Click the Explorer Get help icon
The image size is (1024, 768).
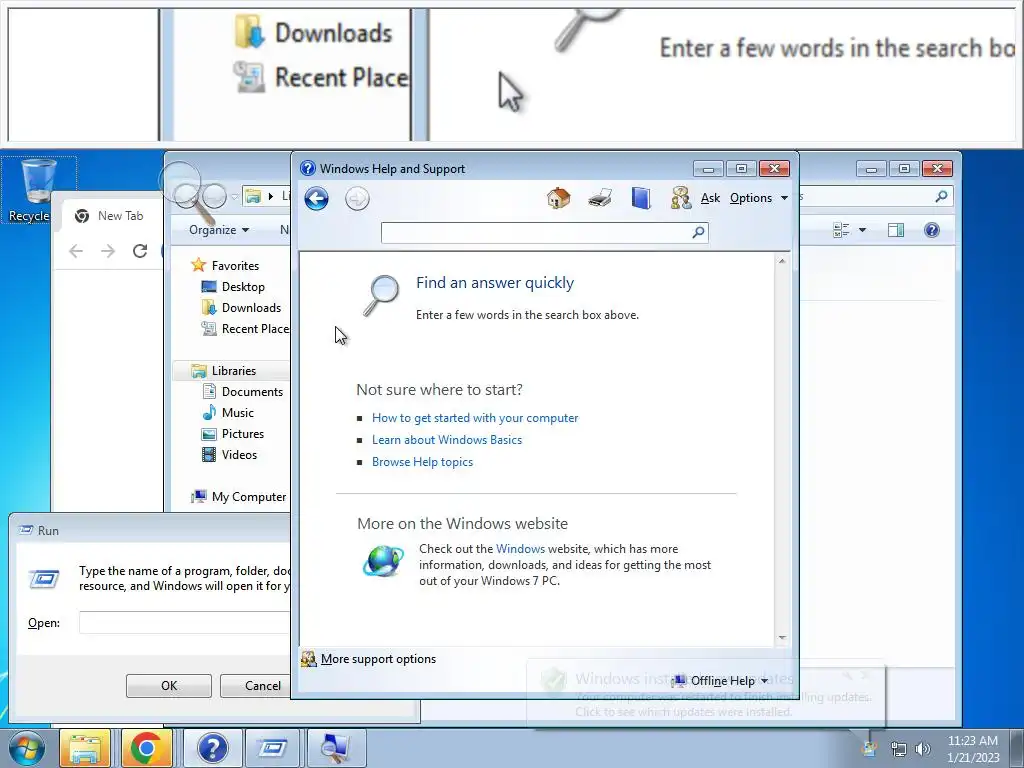click(x=932, y=230)
